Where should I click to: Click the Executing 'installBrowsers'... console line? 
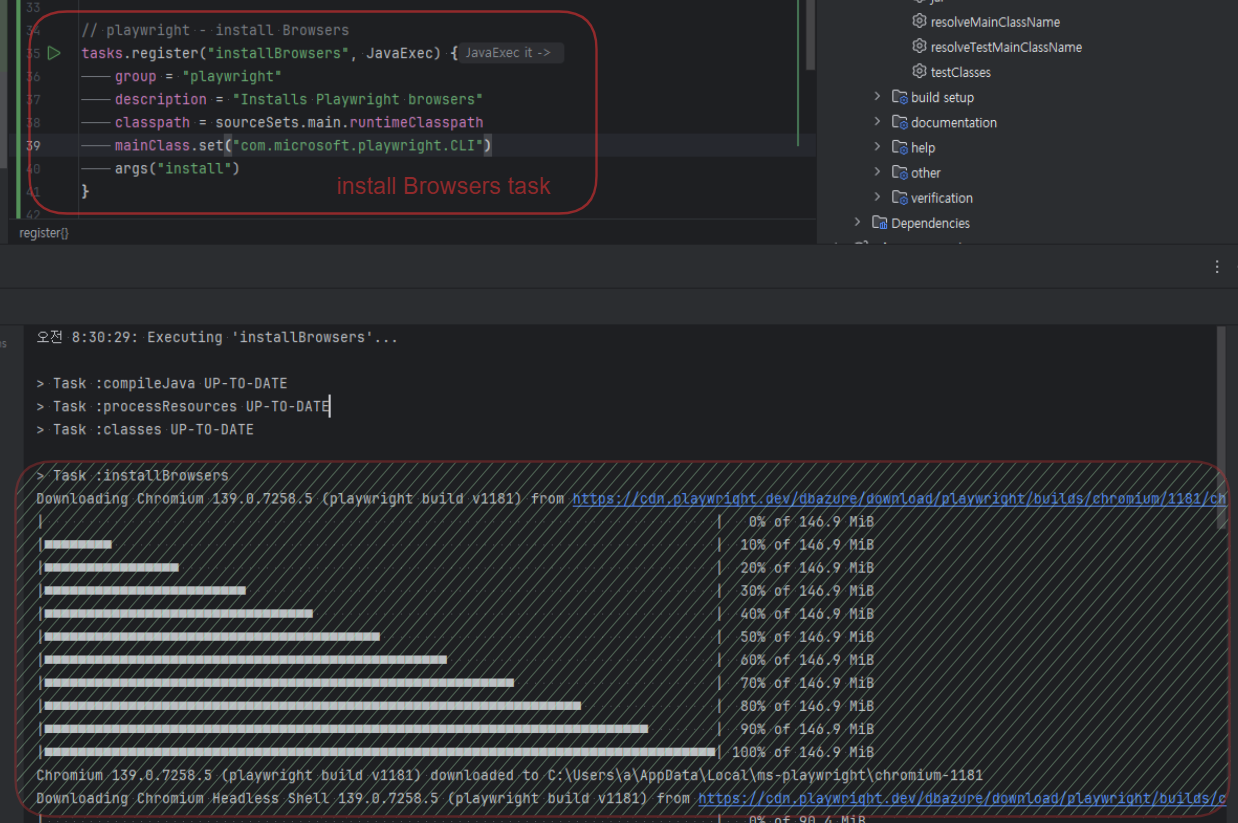[217, 337]
